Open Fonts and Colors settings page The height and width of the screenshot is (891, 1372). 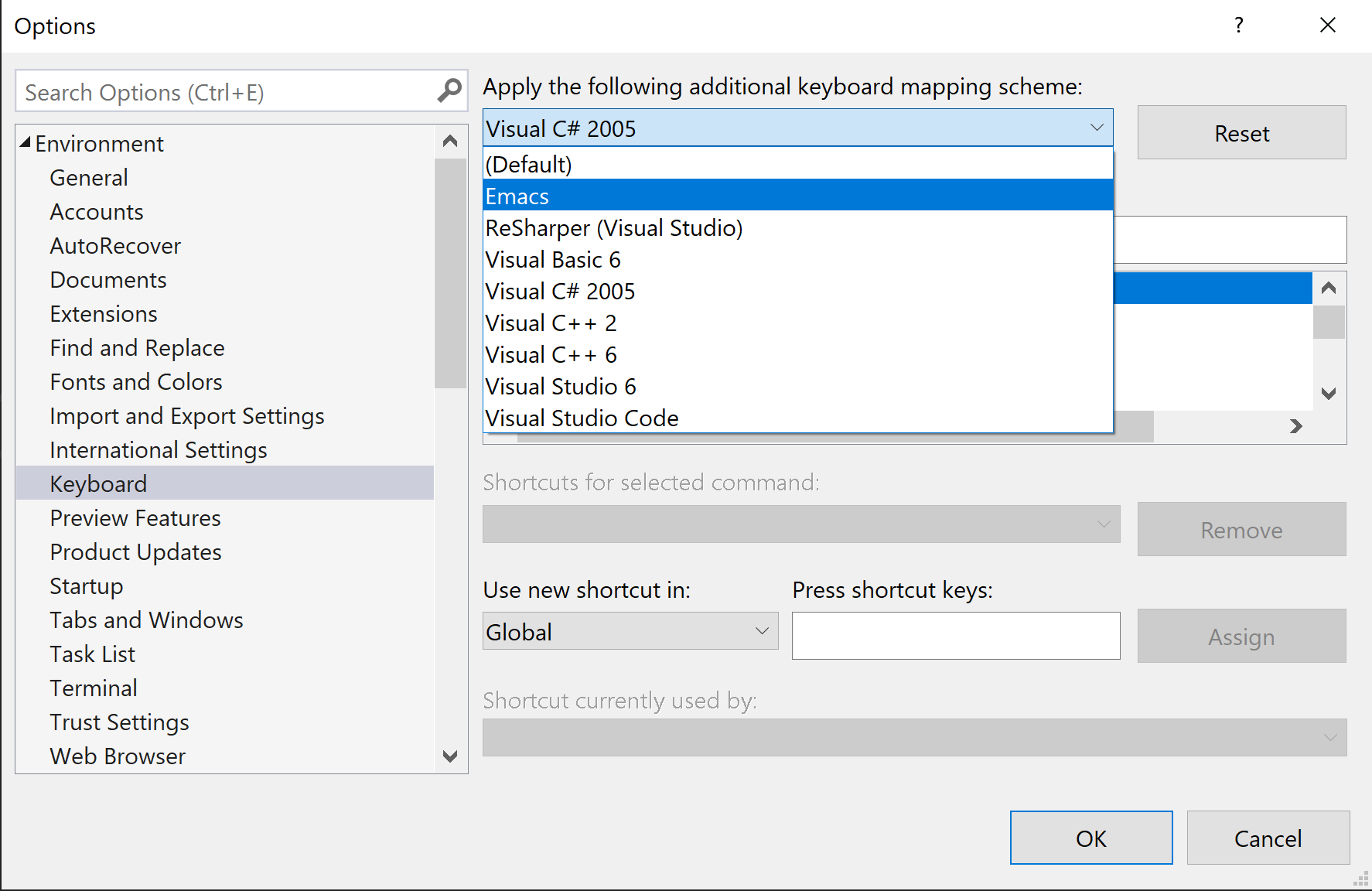point(136,382)
